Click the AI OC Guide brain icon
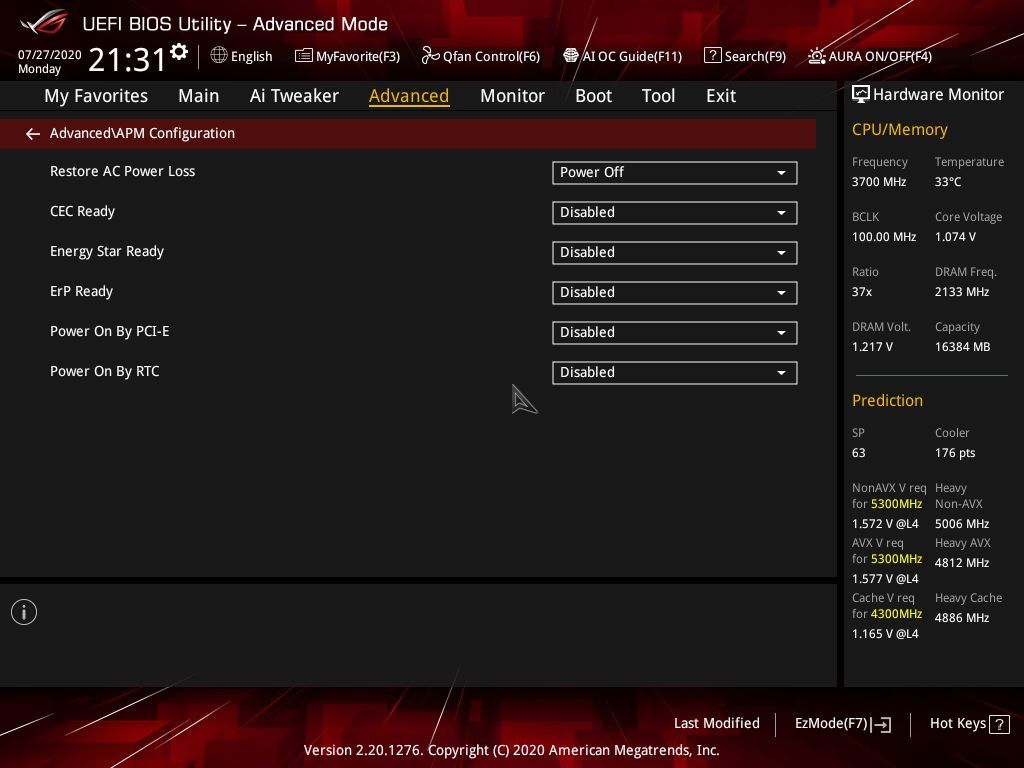1024x768 pixels. [571, 56]
